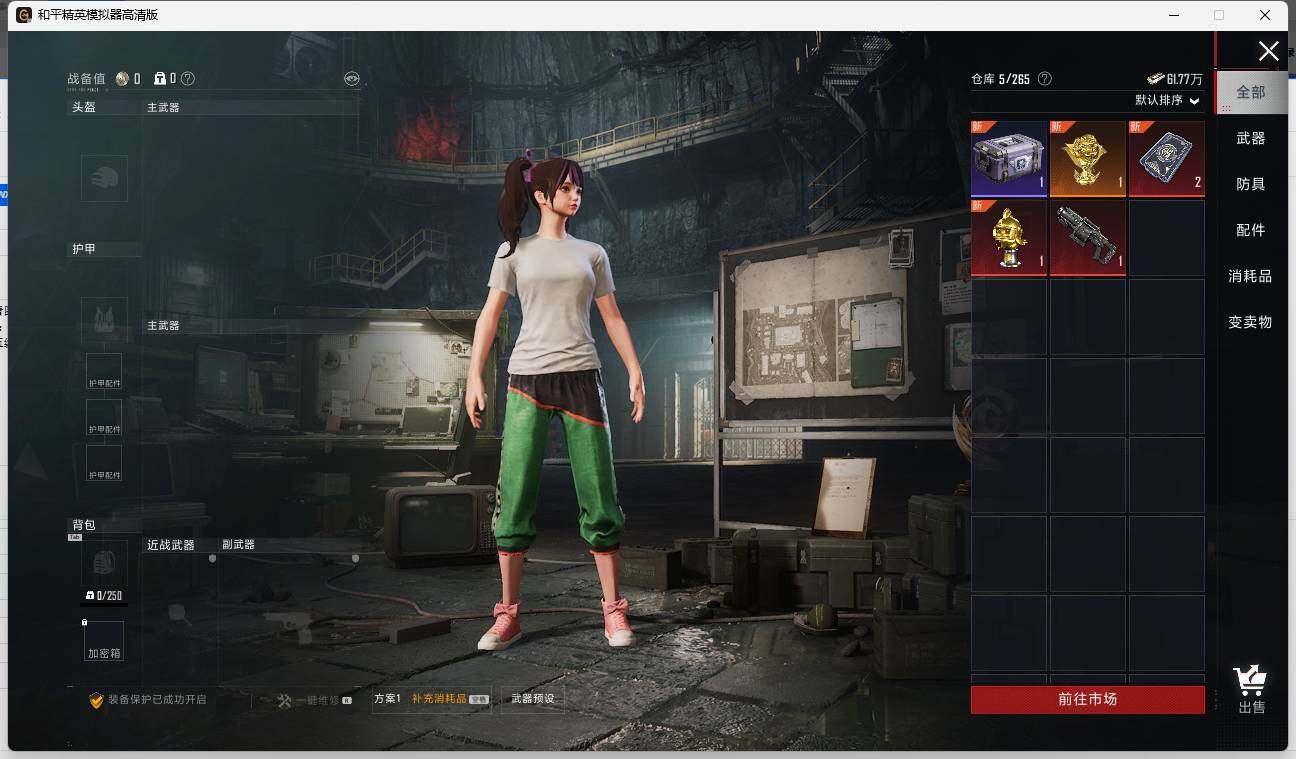The height and width of the screenshot is (759, 1296).
Task: Select the second 护甲配件 attachment slot
Action: [x=104, y=418]
